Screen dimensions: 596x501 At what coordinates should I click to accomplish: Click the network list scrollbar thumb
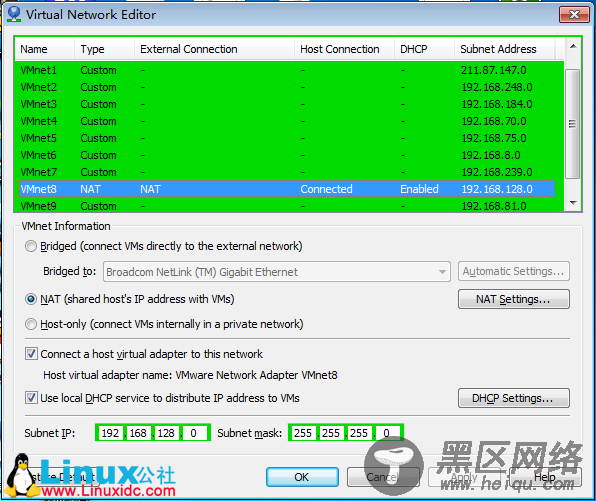tap(572, 124)
